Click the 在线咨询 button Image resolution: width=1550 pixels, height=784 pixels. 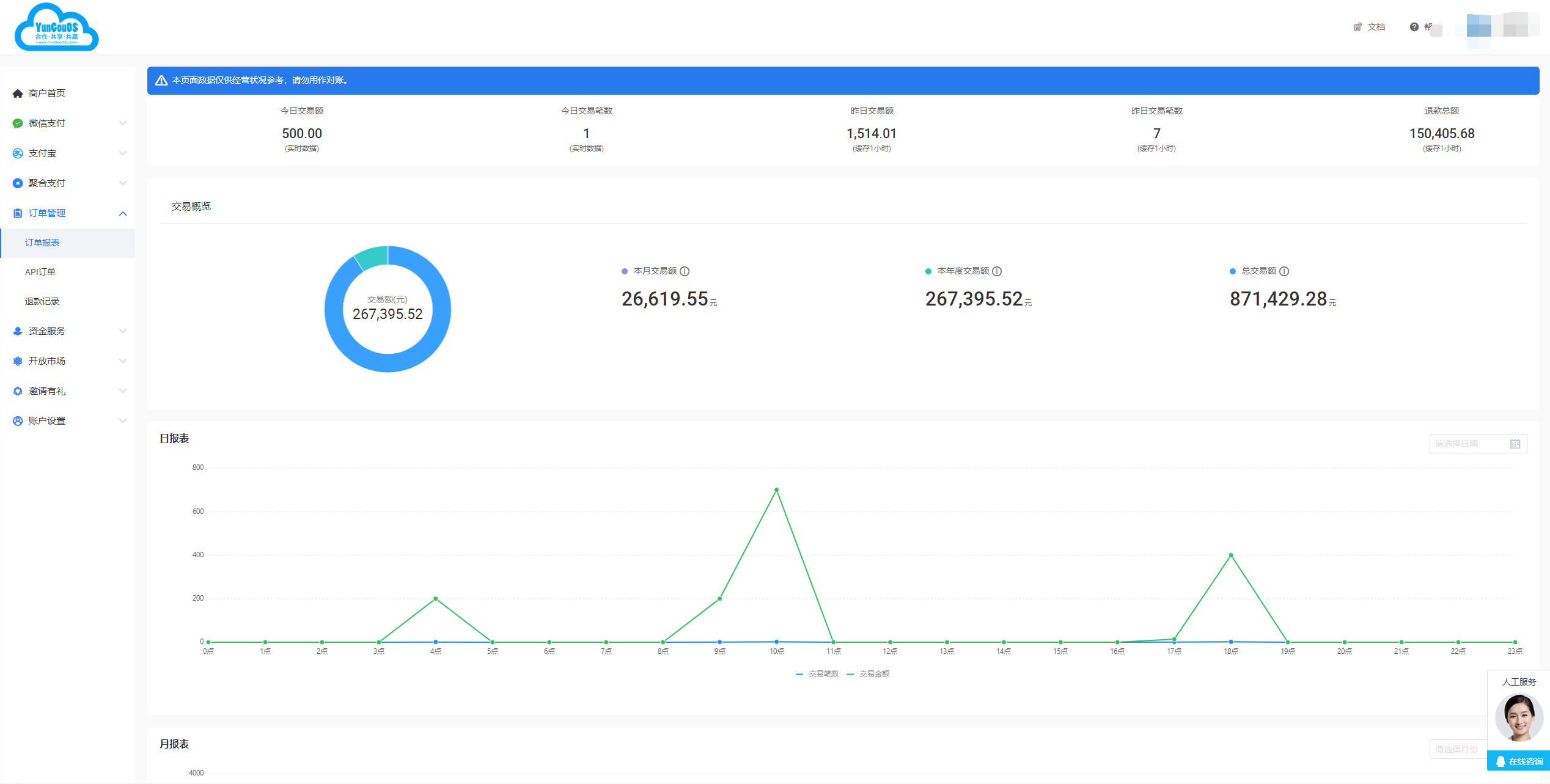click(x=1519, y=761)
